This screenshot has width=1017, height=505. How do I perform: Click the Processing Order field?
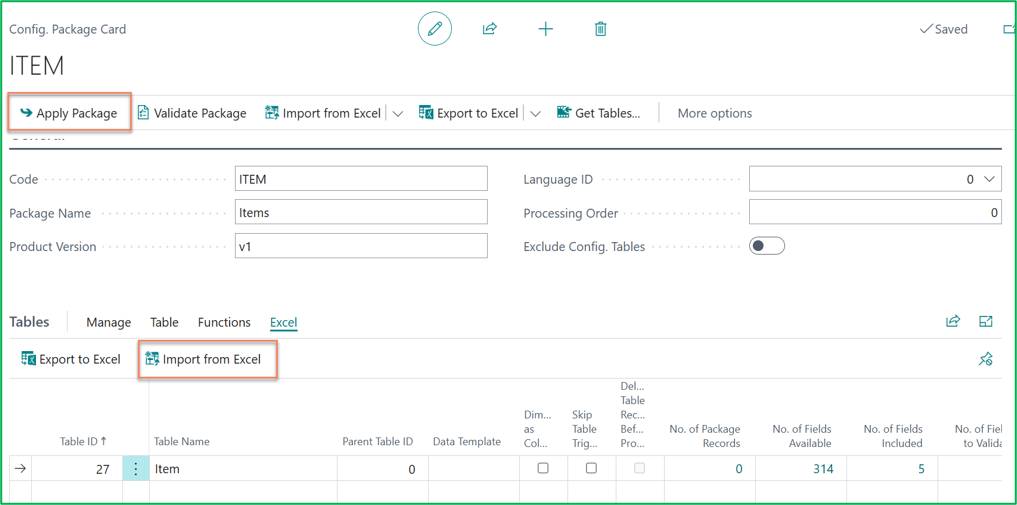(875, 212)
